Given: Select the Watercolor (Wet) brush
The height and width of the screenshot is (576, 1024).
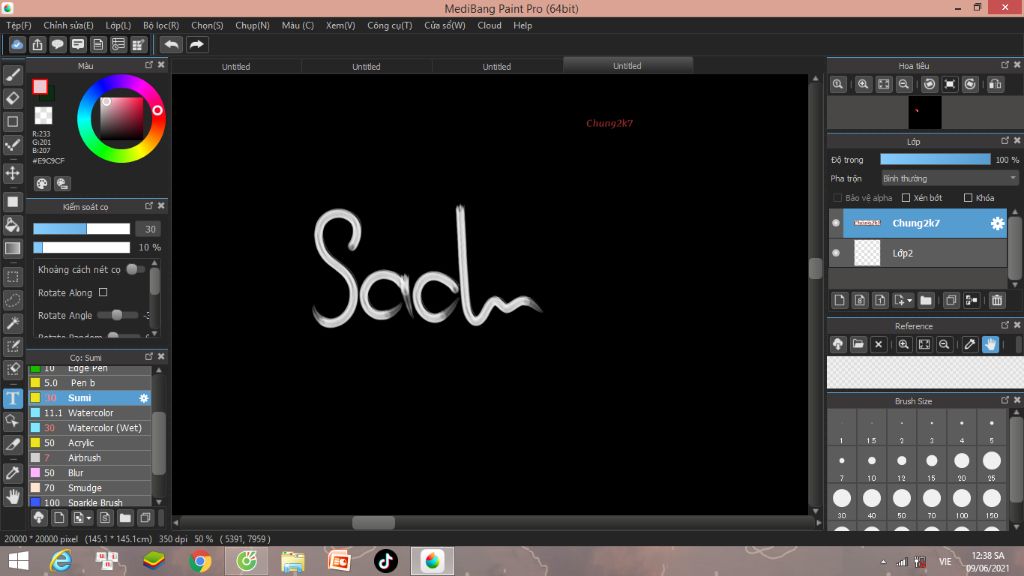Looking at the screenshot, I should point(90,428).
